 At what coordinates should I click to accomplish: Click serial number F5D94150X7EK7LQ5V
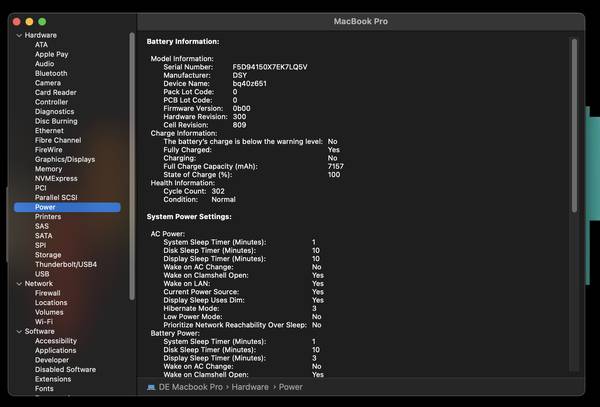click(270, 67)
